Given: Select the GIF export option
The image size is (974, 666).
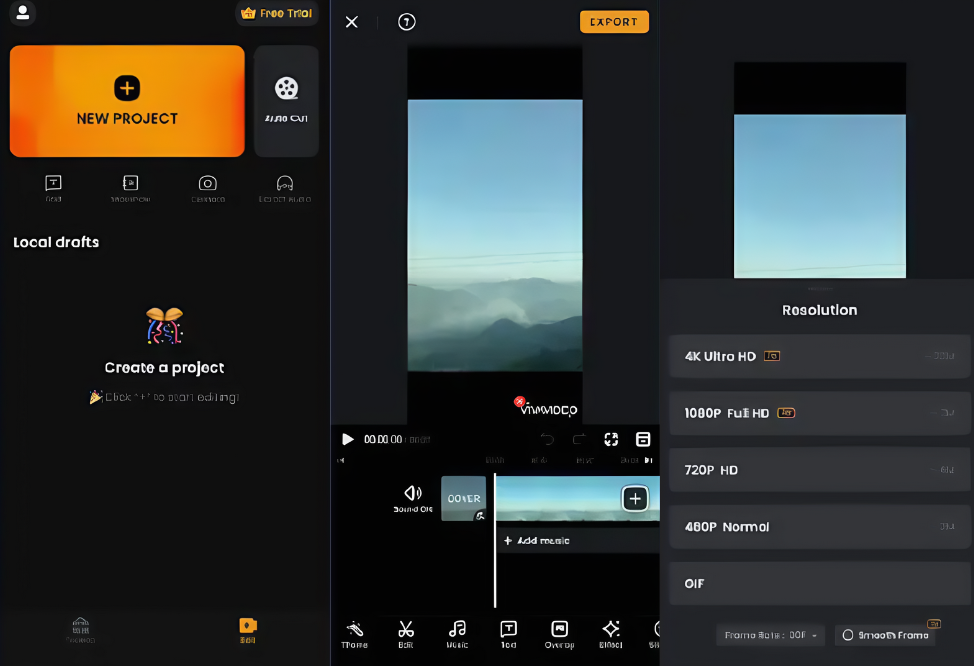Looking at the screenshot, I should click(x=819, y=583).
